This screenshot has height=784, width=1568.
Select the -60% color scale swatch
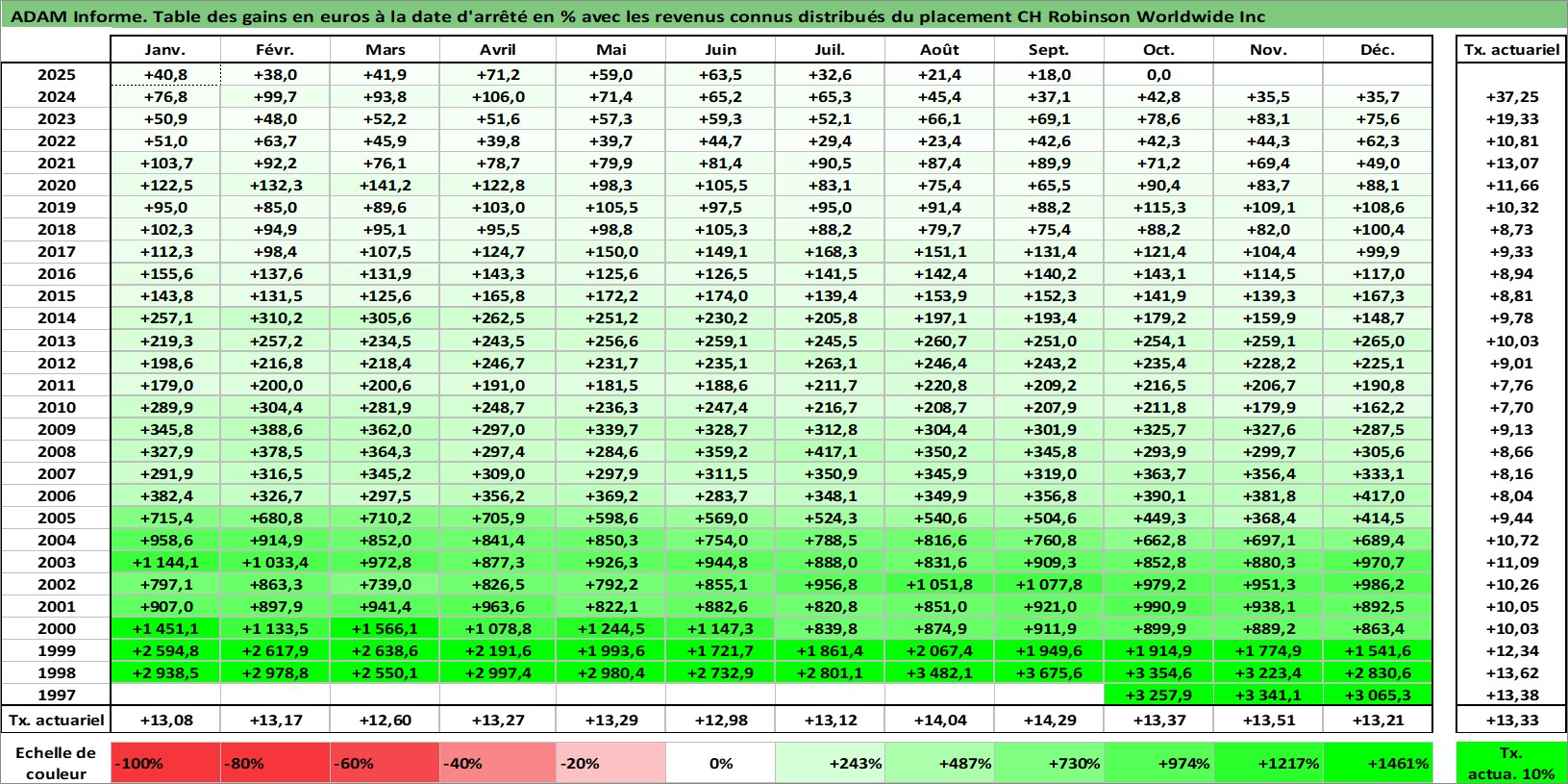385,763
